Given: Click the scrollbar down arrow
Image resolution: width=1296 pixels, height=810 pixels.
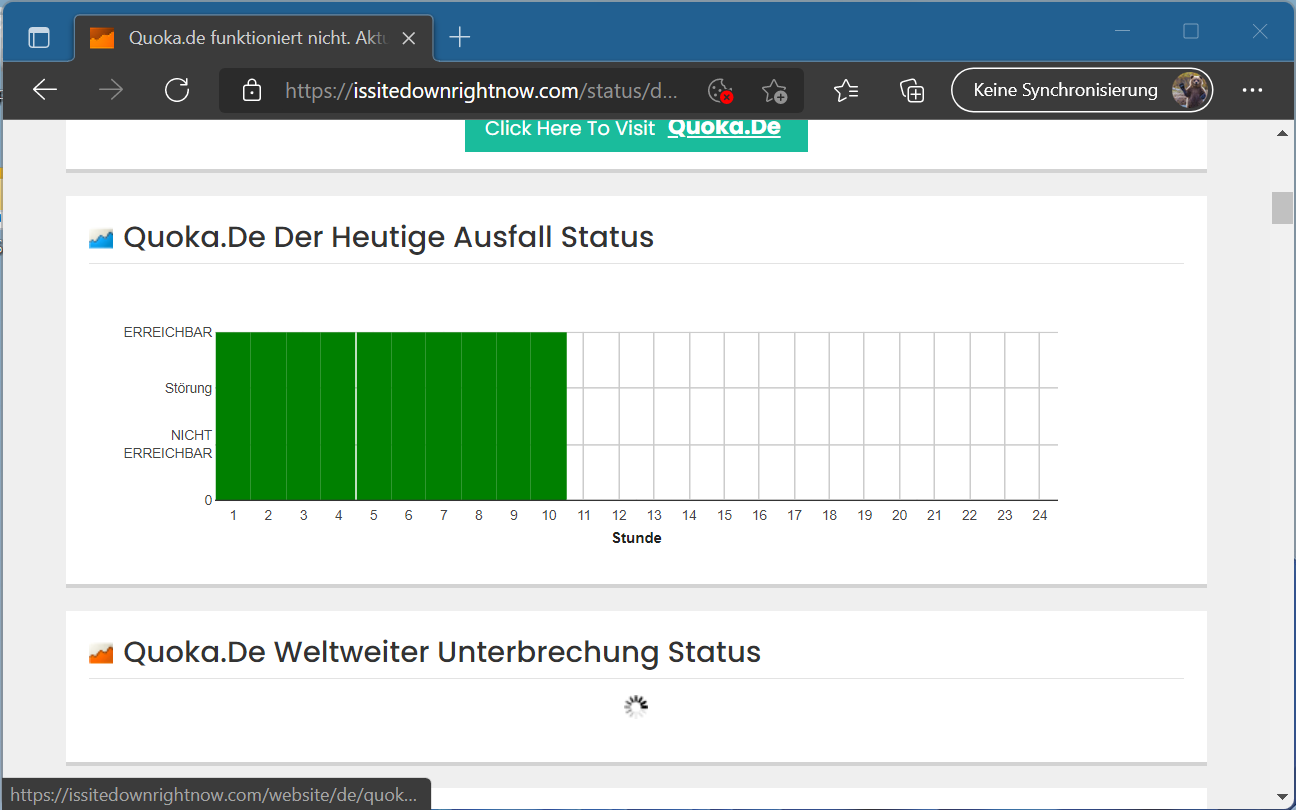Looking at the screenshot, I should [x=1282, y=797].
